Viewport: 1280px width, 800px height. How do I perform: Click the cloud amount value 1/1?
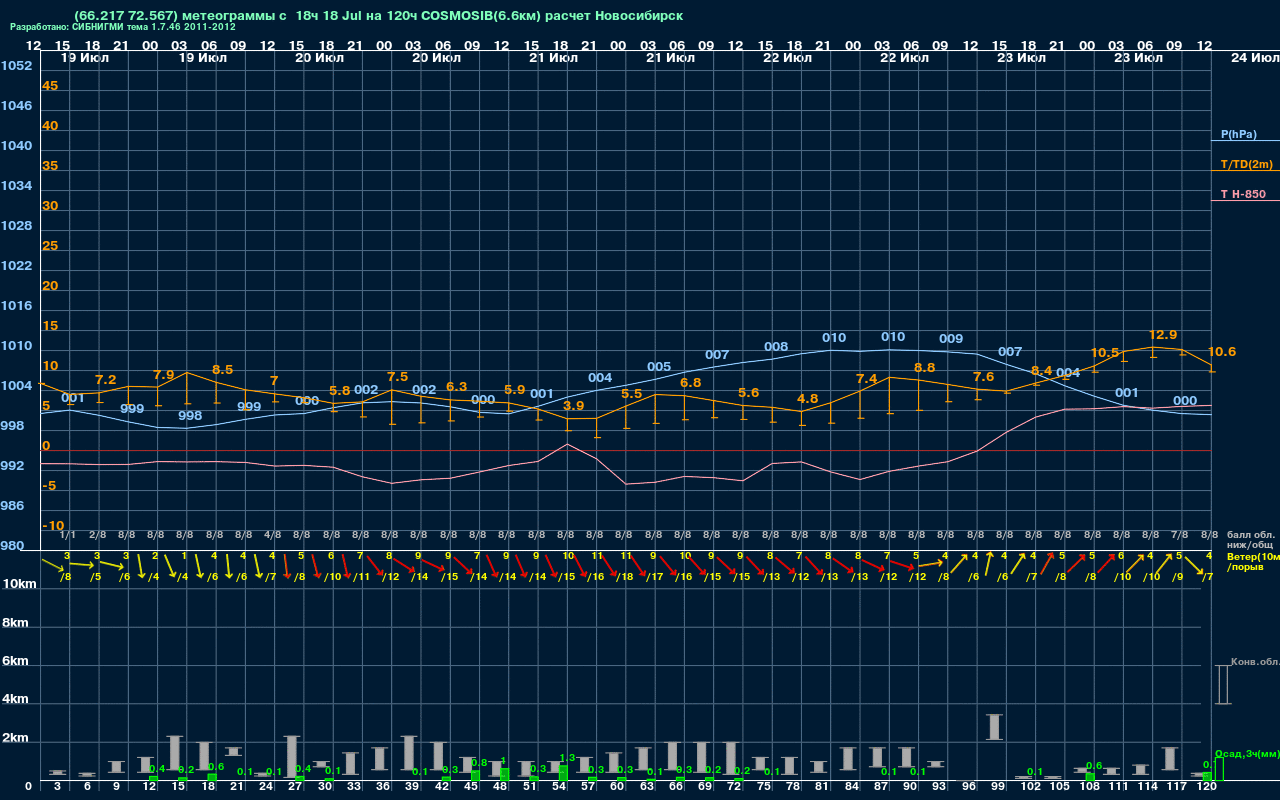pos(68,535)
